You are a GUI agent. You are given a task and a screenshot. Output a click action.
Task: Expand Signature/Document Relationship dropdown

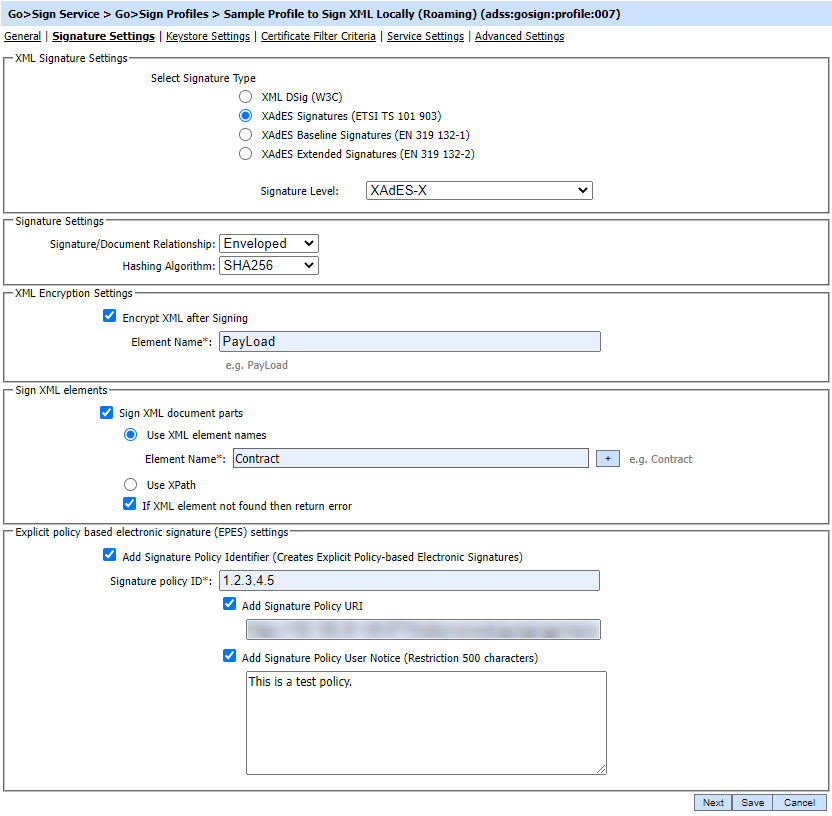[x=268, y=243]
